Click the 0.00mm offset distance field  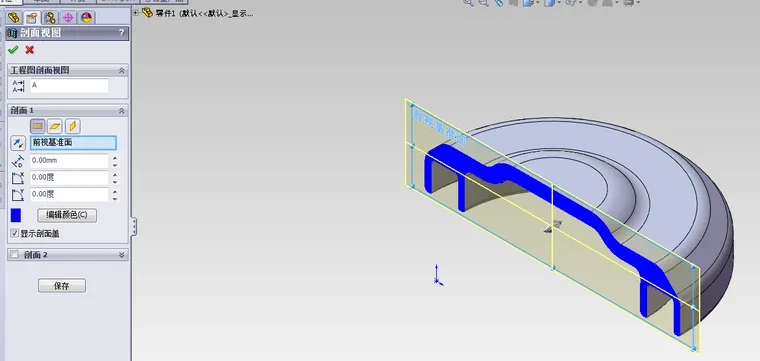pos(69,161)
